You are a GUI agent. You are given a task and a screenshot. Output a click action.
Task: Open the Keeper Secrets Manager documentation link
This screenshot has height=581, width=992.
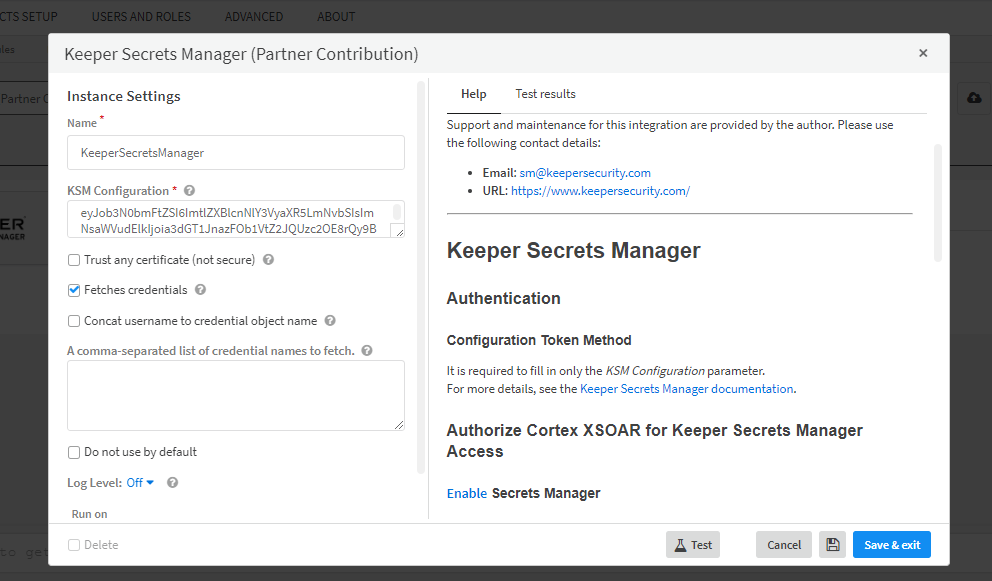coord(687,389)
